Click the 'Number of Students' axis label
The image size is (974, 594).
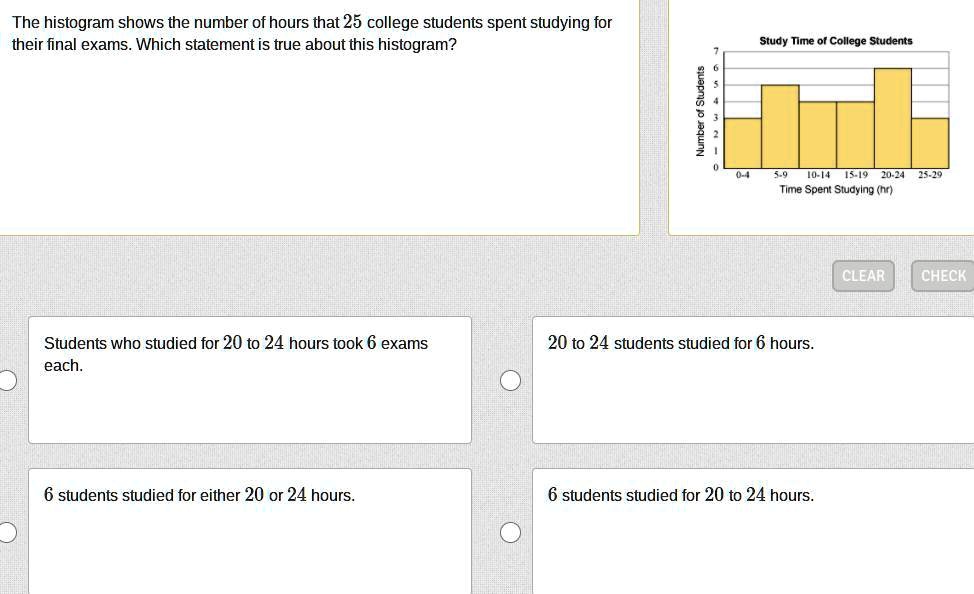[x=701, y=110]
